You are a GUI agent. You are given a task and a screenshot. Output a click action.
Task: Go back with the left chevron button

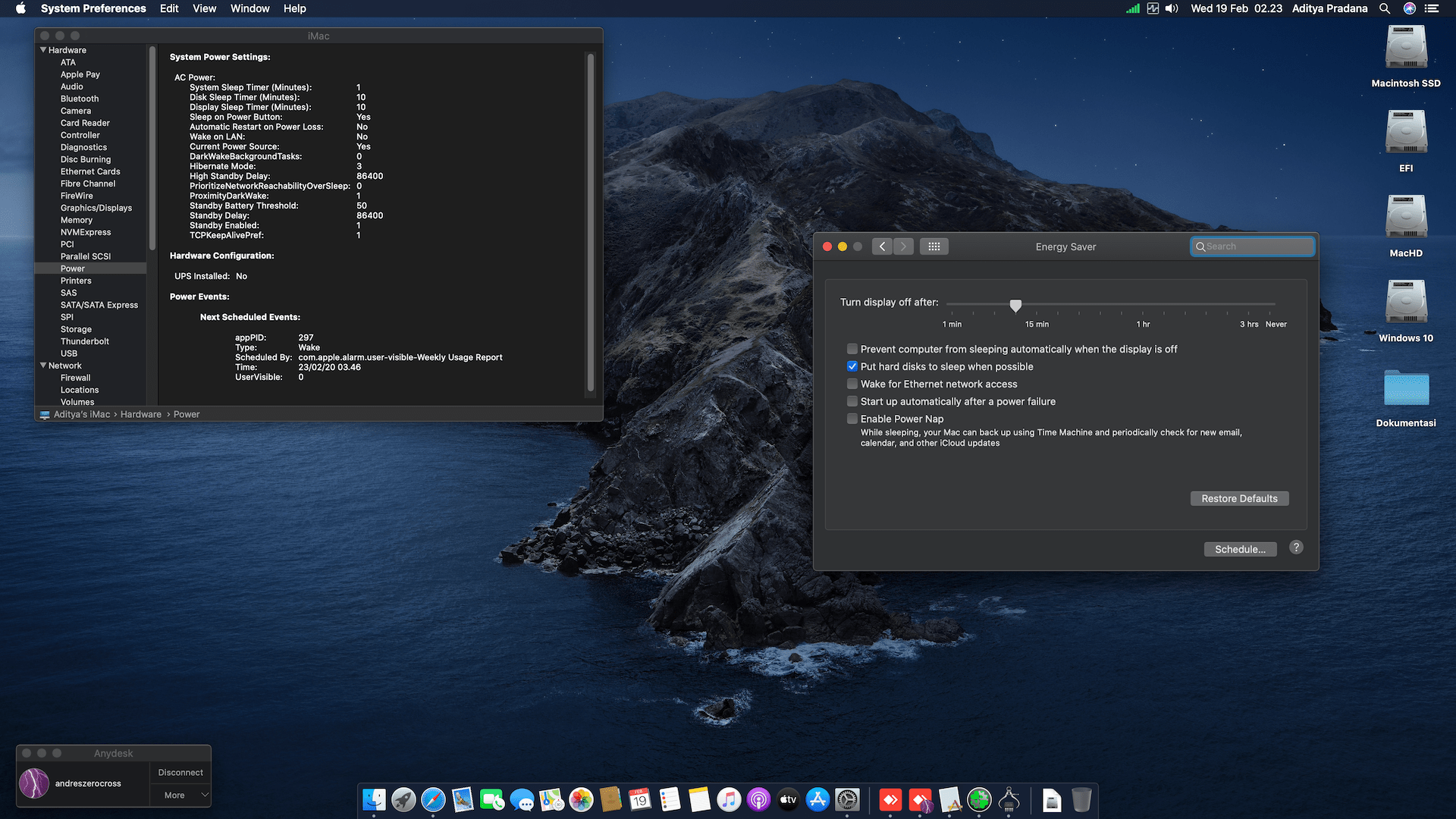pyautogui.click(x=882, y=246)
